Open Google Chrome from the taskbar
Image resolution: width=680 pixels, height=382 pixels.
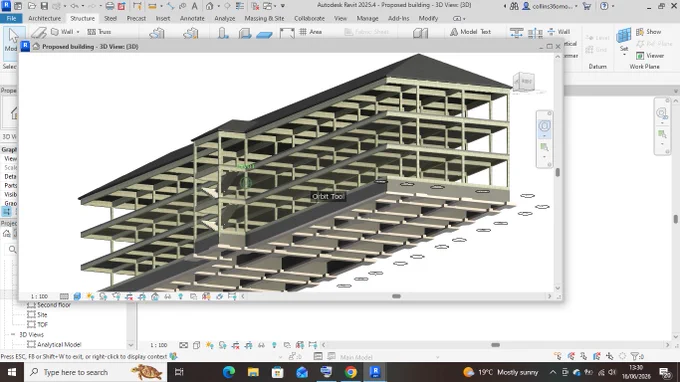(x=351, y=372)
